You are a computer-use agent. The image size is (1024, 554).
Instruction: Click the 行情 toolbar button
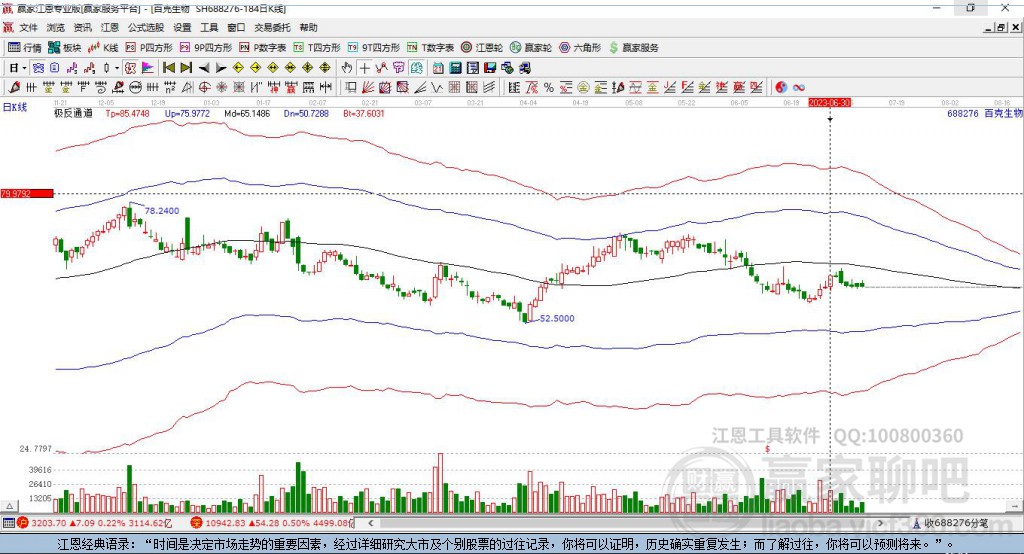[25, 48]
